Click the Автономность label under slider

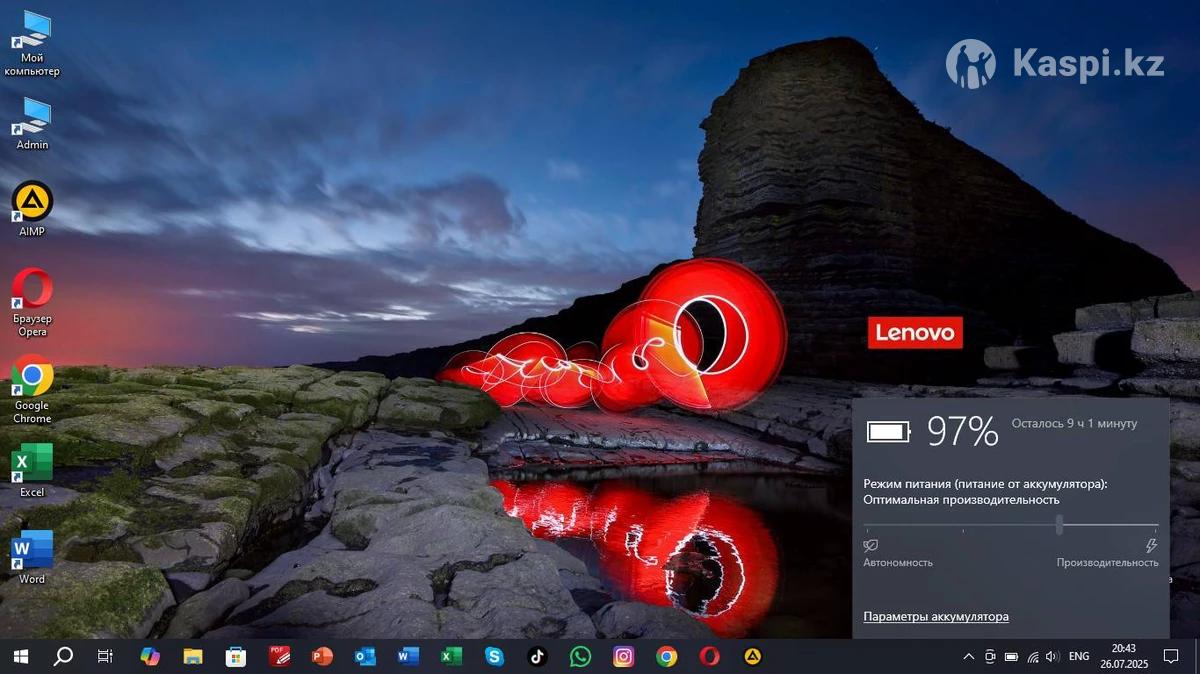click(898, 563)
